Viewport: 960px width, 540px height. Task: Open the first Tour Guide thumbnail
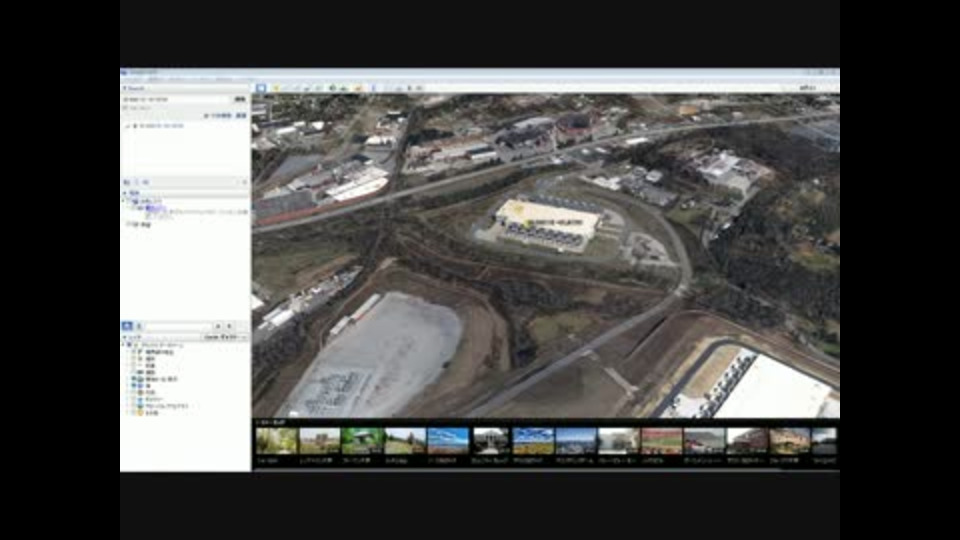click(276, 441)
